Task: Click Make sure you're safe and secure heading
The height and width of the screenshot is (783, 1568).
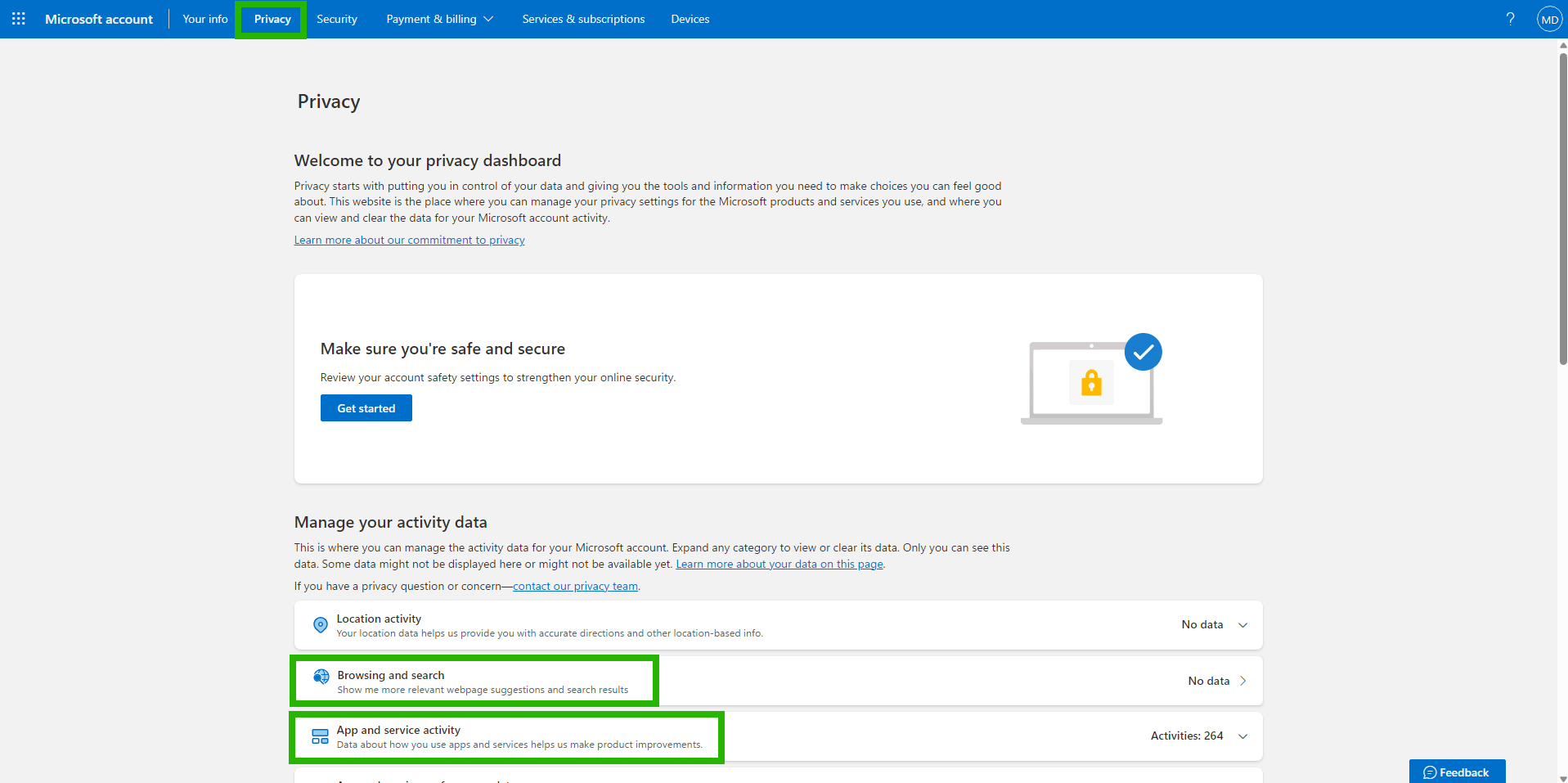Action: (x=443, y=349)
